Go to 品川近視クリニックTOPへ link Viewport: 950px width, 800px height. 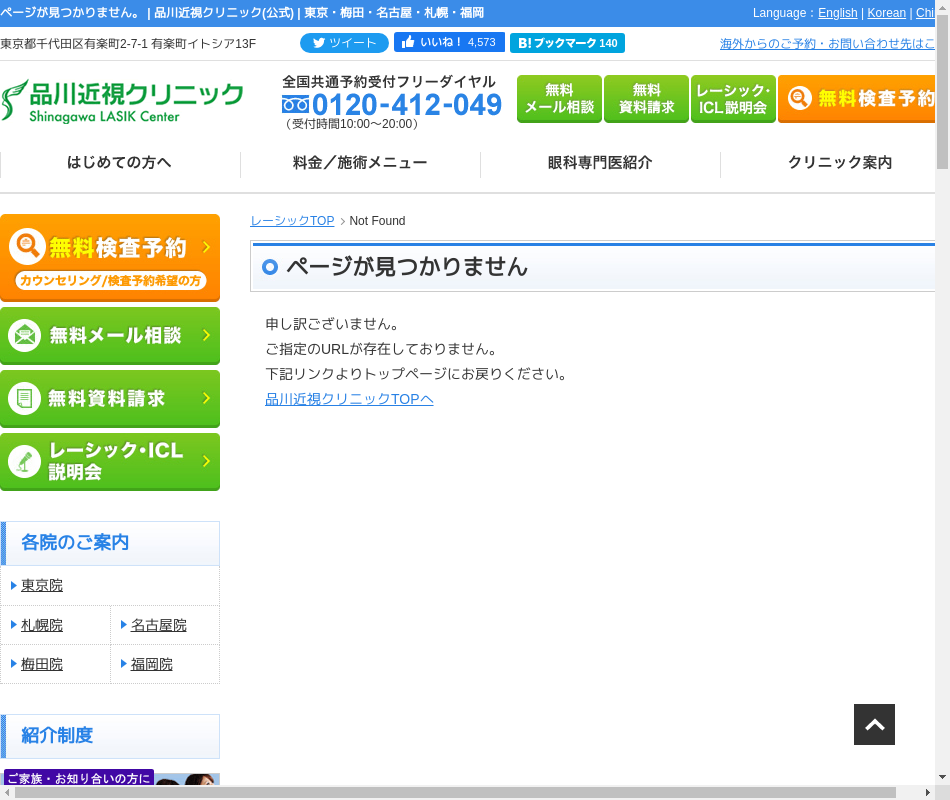pyautogui.click(x=349, y=399)
